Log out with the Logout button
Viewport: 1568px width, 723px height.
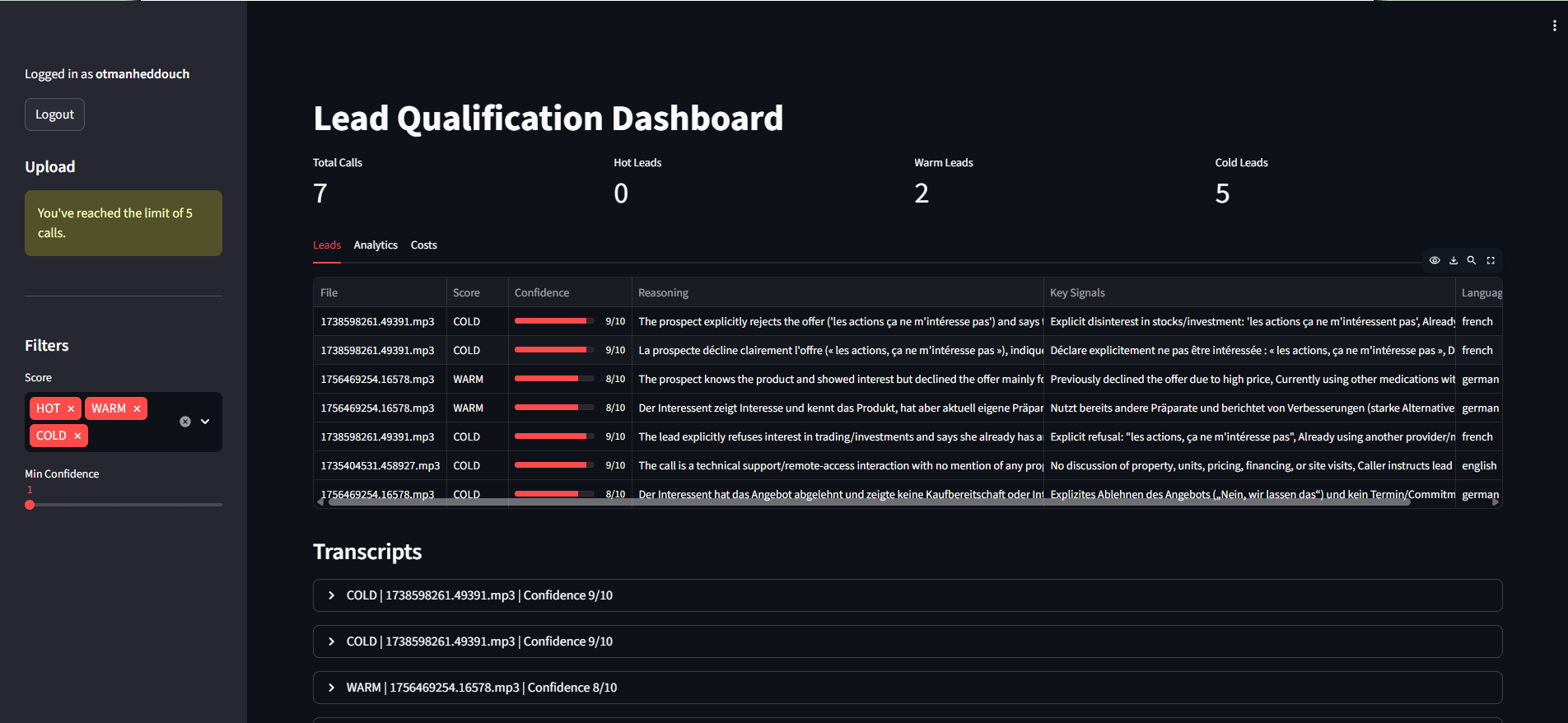pos(54,114)
